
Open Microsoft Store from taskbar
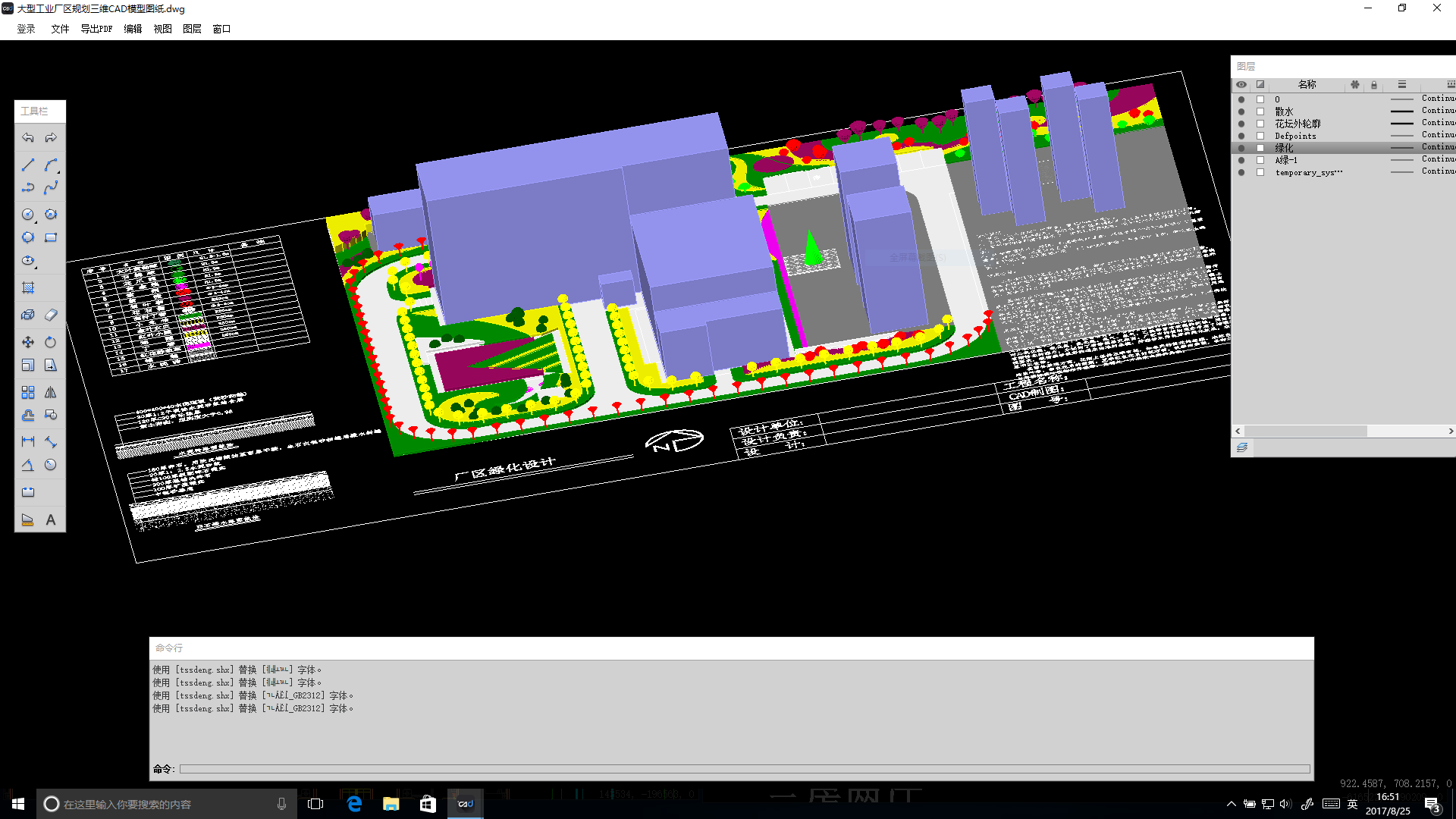[x=428, y=804]
